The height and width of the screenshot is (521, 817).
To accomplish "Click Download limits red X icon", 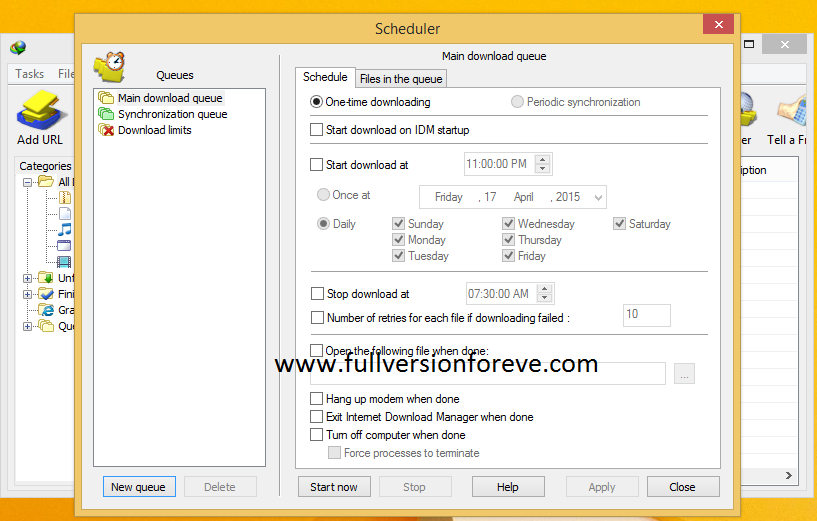I will 106,130.
